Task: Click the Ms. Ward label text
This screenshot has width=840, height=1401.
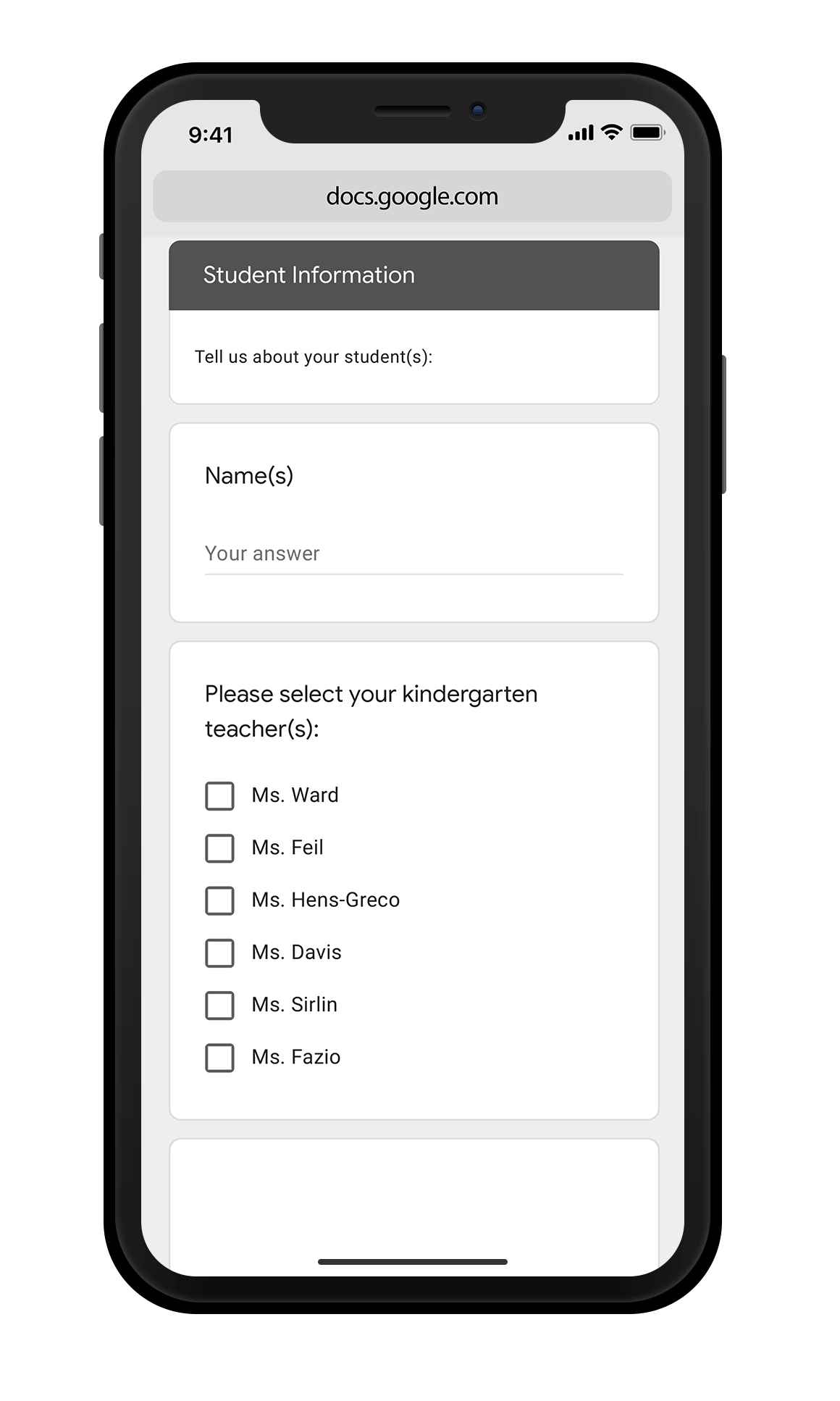Action: click(x=295, y=795)
